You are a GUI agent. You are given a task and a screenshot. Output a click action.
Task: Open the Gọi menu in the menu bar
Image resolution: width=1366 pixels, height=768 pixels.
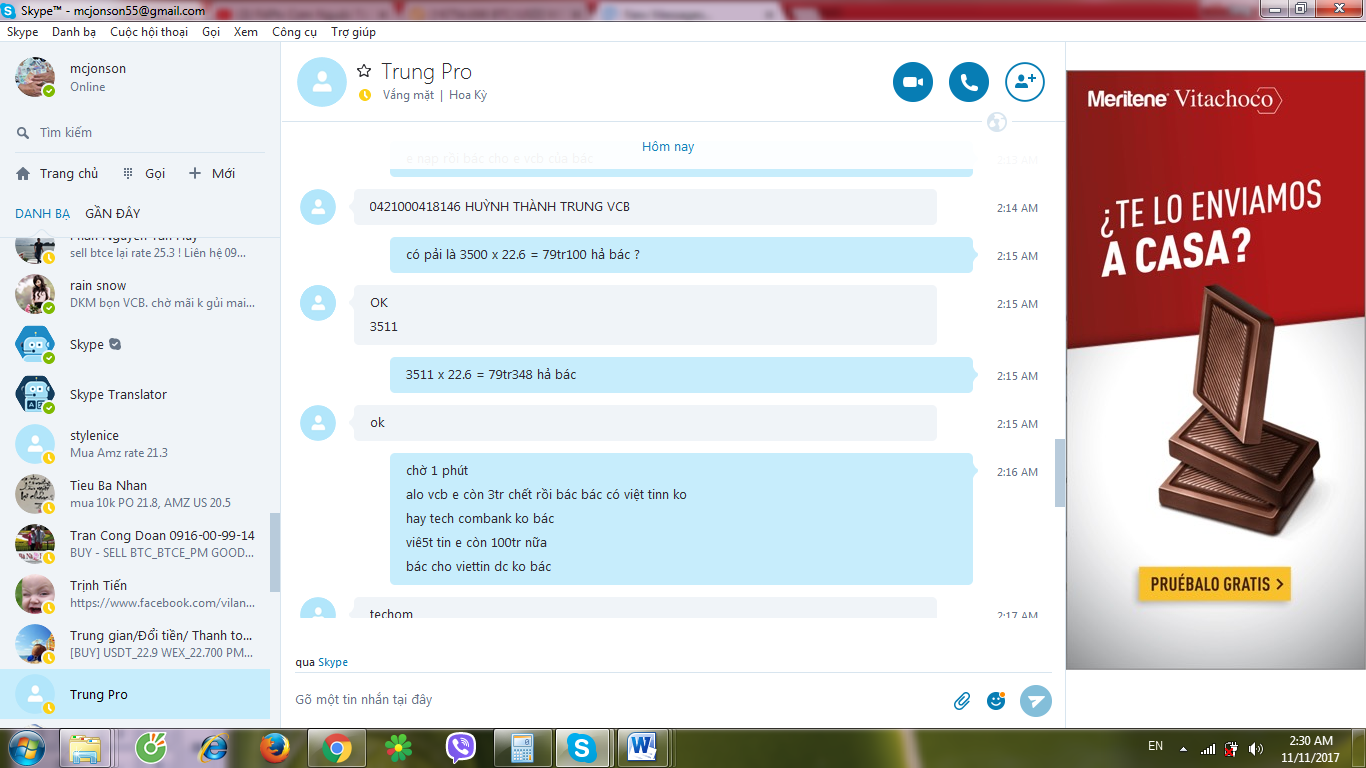point(211,32)
